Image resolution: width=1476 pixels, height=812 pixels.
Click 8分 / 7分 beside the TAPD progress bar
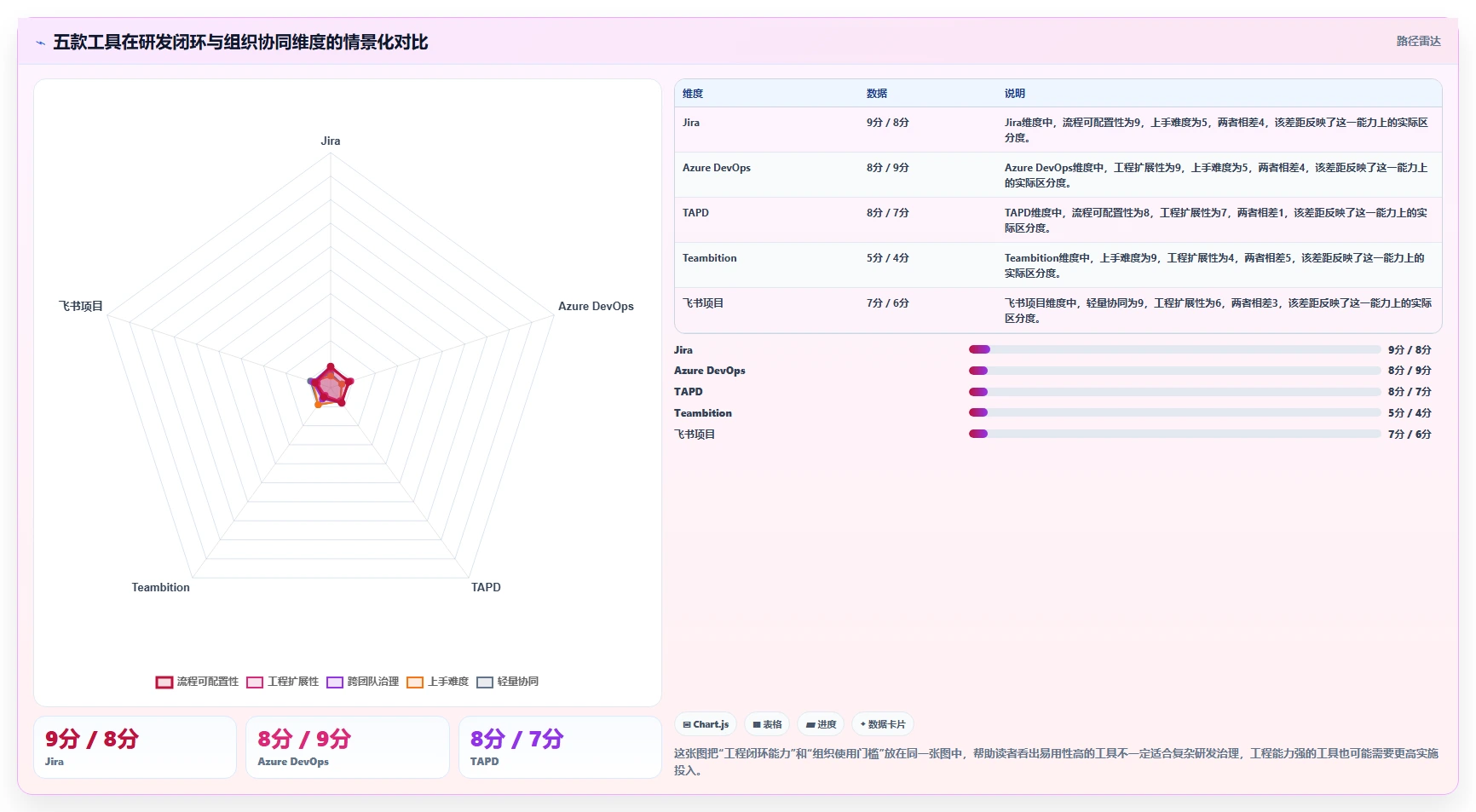[1410, 392]
